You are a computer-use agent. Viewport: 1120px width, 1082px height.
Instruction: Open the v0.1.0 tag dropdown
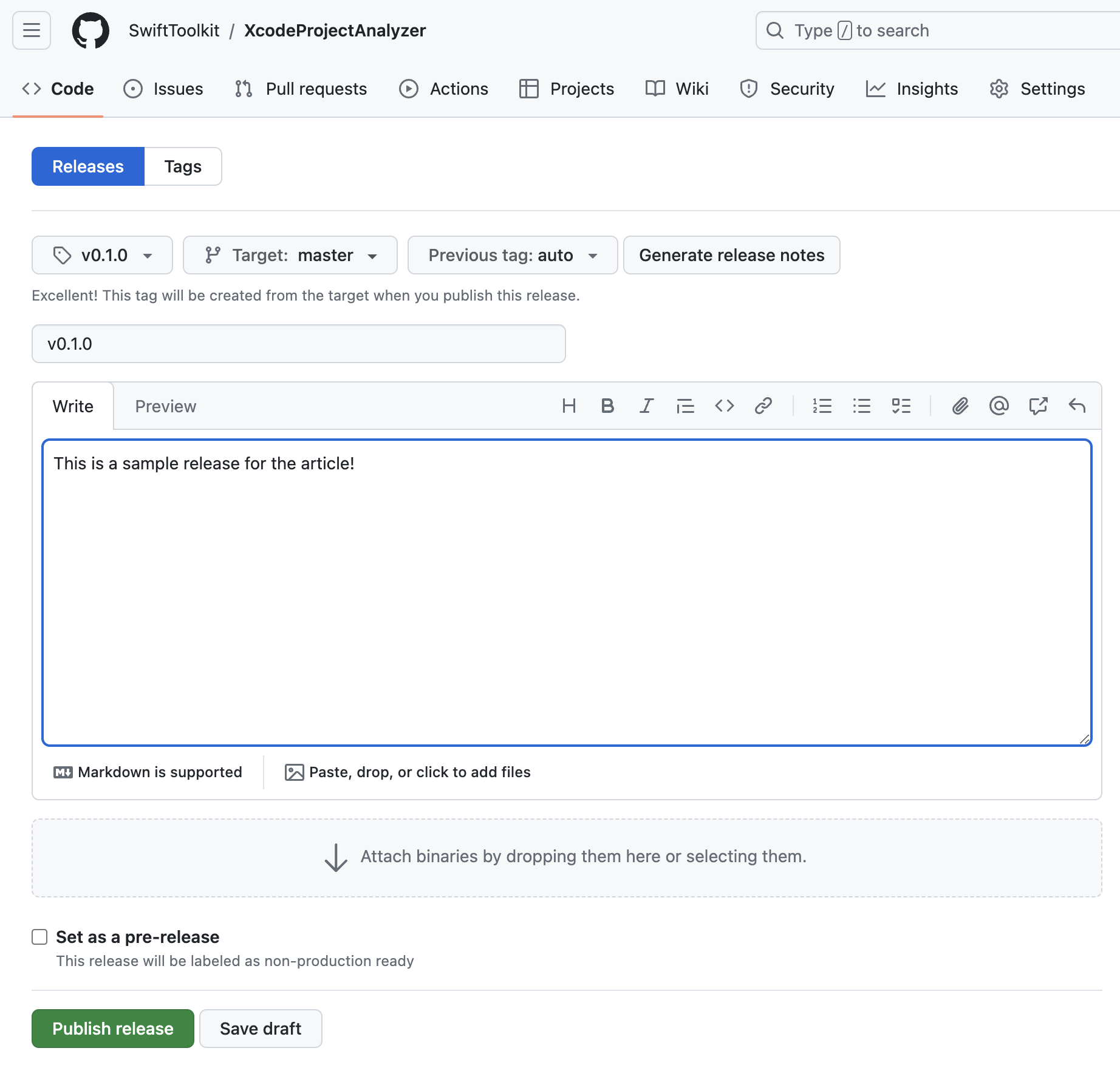tap(102, 255)
